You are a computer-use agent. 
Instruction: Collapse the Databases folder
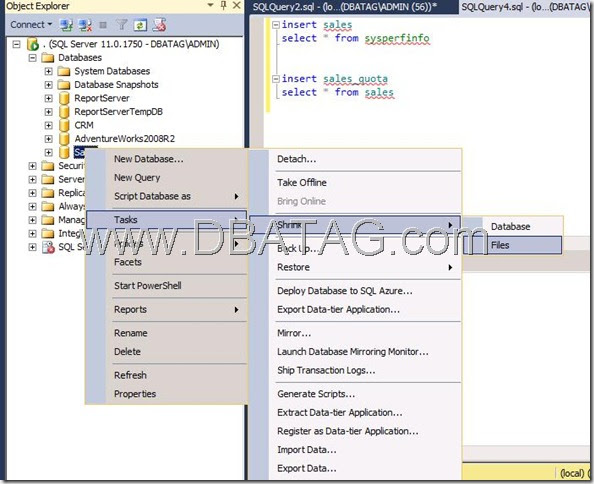tap(32, 58)
